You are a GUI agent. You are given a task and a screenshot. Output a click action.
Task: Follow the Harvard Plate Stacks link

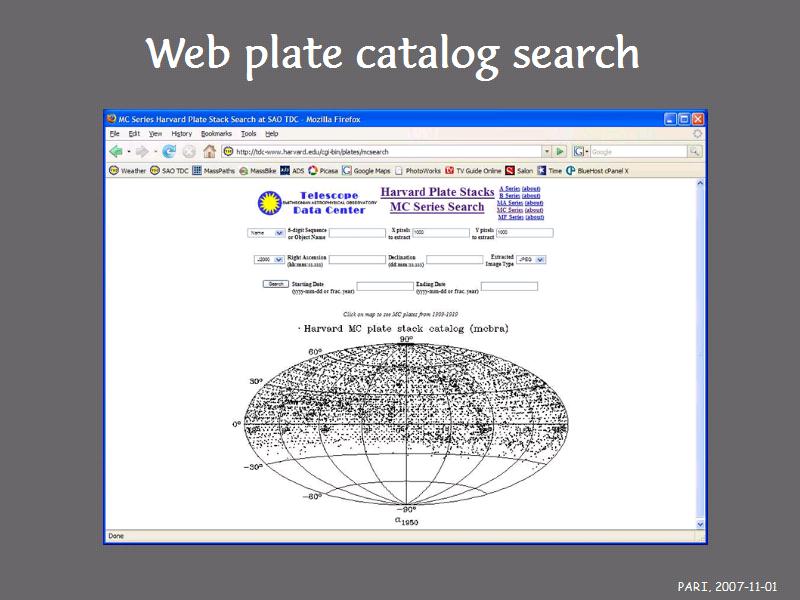tap(437, 192)
